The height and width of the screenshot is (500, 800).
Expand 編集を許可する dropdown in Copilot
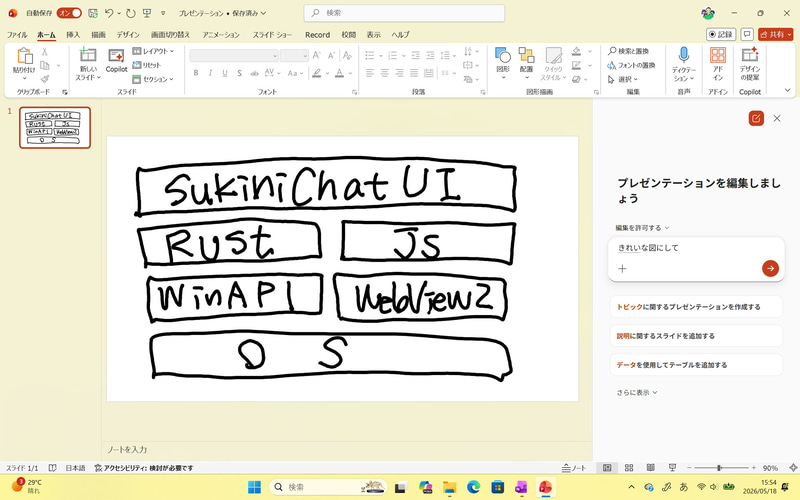tap(642, 228)
